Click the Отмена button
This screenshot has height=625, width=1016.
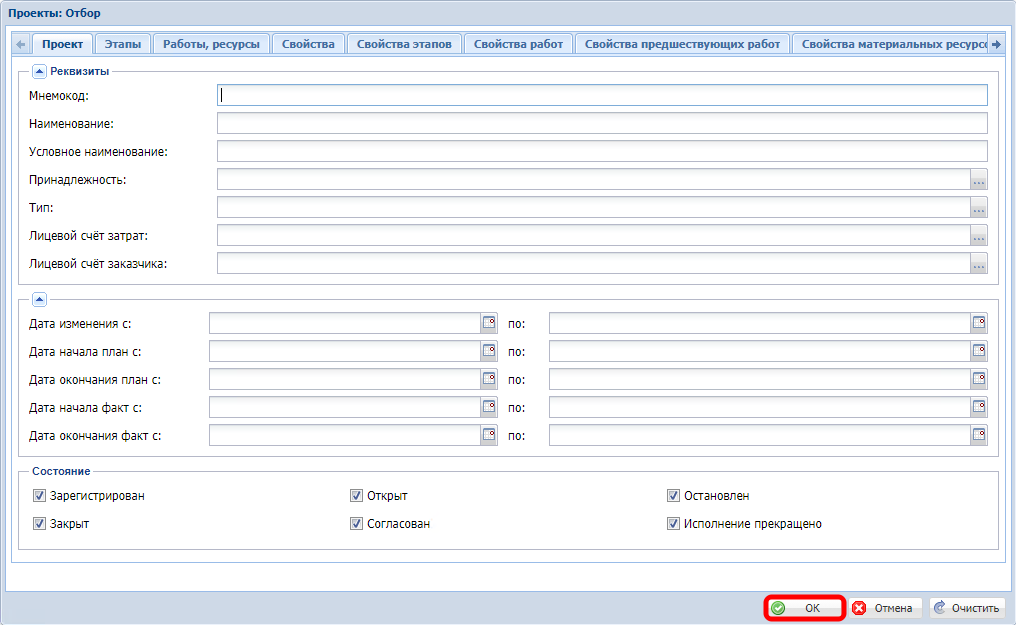coord(883,608)
